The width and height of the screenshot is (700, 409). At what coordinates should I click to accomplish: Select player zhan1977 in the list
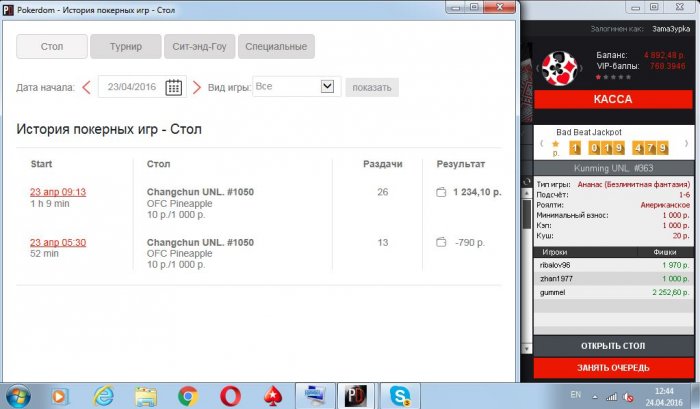[614, 279]
